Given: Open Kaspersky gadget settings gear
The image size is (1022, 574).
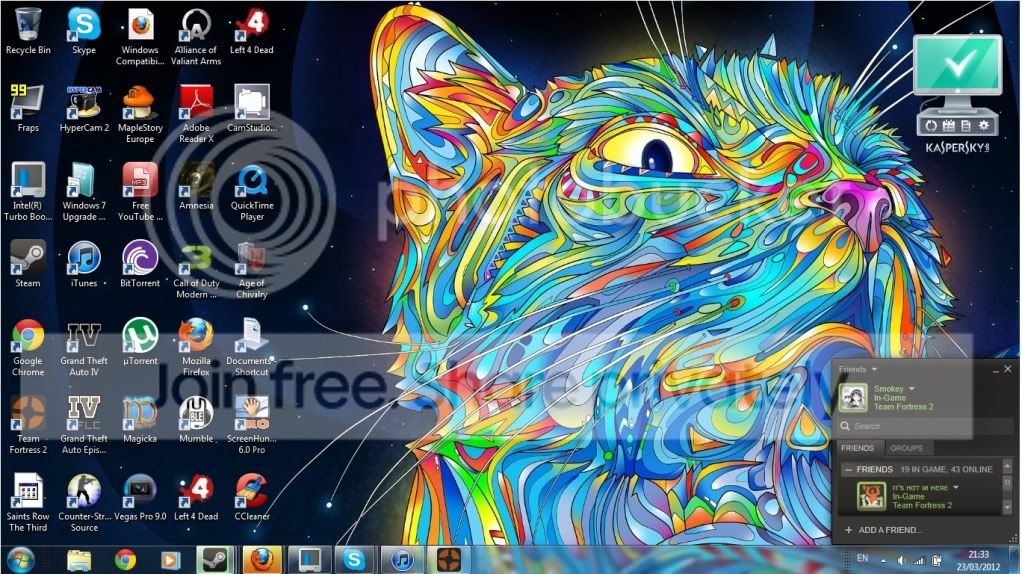Looking at the screenshot, I should coord(984,126).
